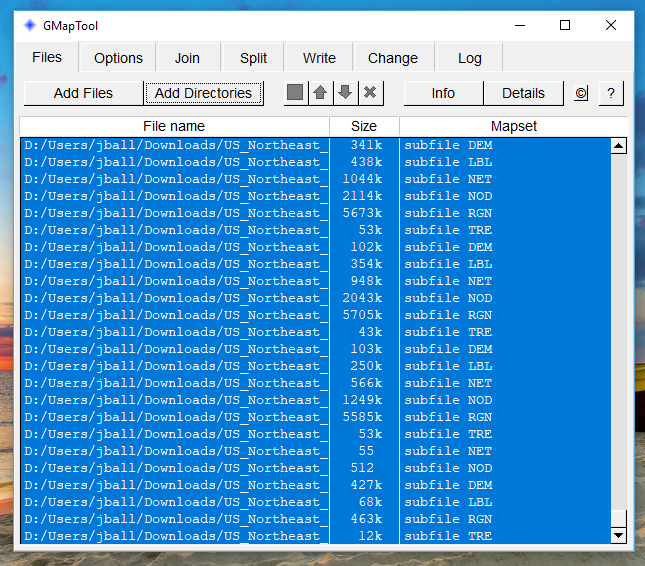
Task: Open the Change tab
Action: (393, 58)
